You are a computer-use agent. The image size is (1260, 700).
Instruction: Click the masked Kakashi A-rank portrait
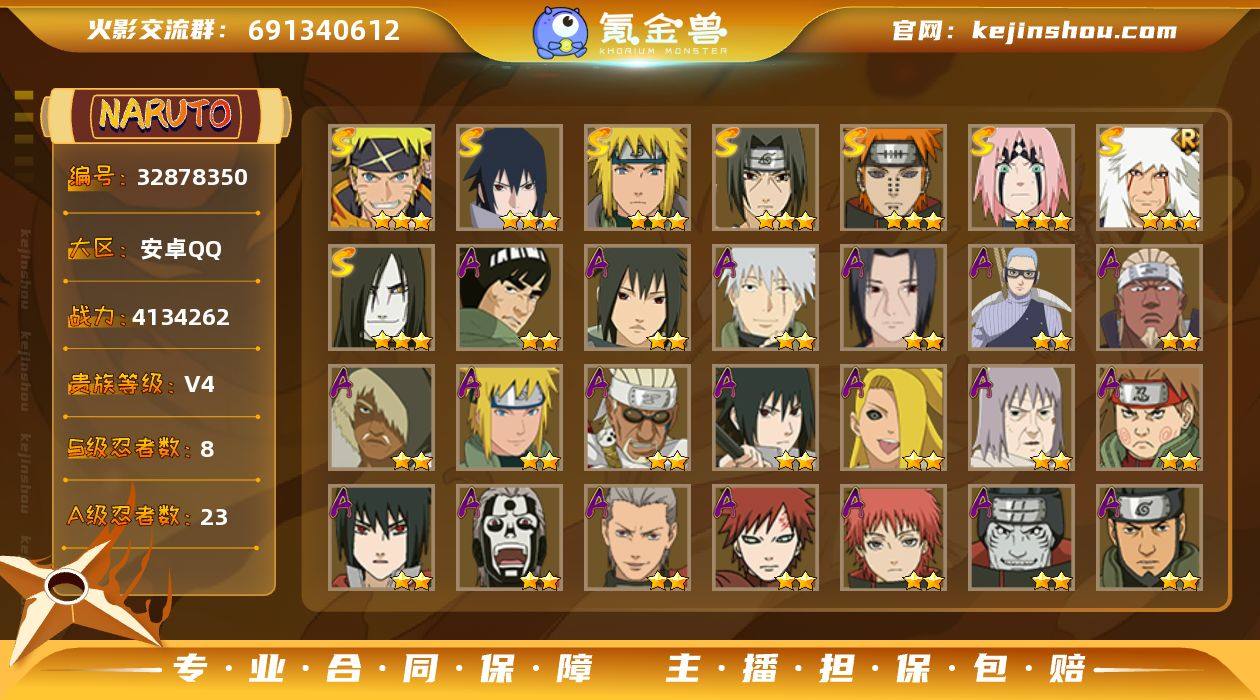coord(765,297)
